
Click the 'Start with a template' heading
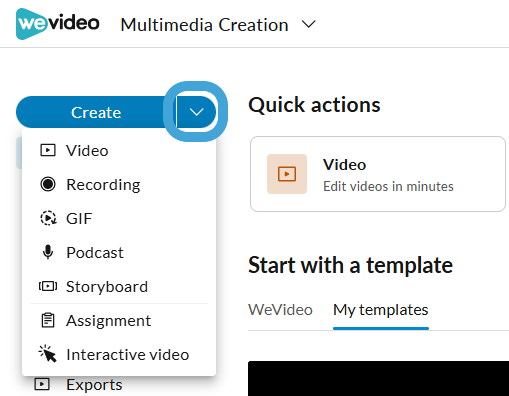click(350, 265)
